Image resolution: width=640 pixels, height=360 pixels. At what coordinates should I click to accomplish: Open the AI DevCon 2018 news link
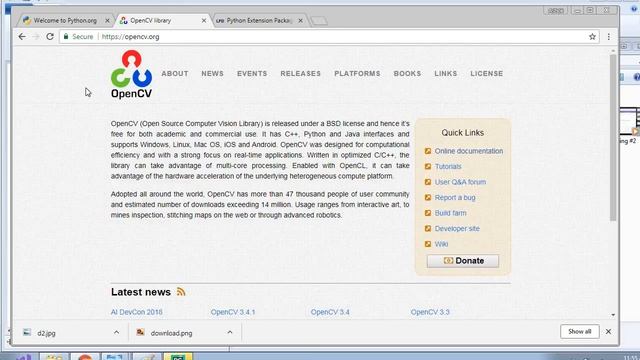pos(136,312)
